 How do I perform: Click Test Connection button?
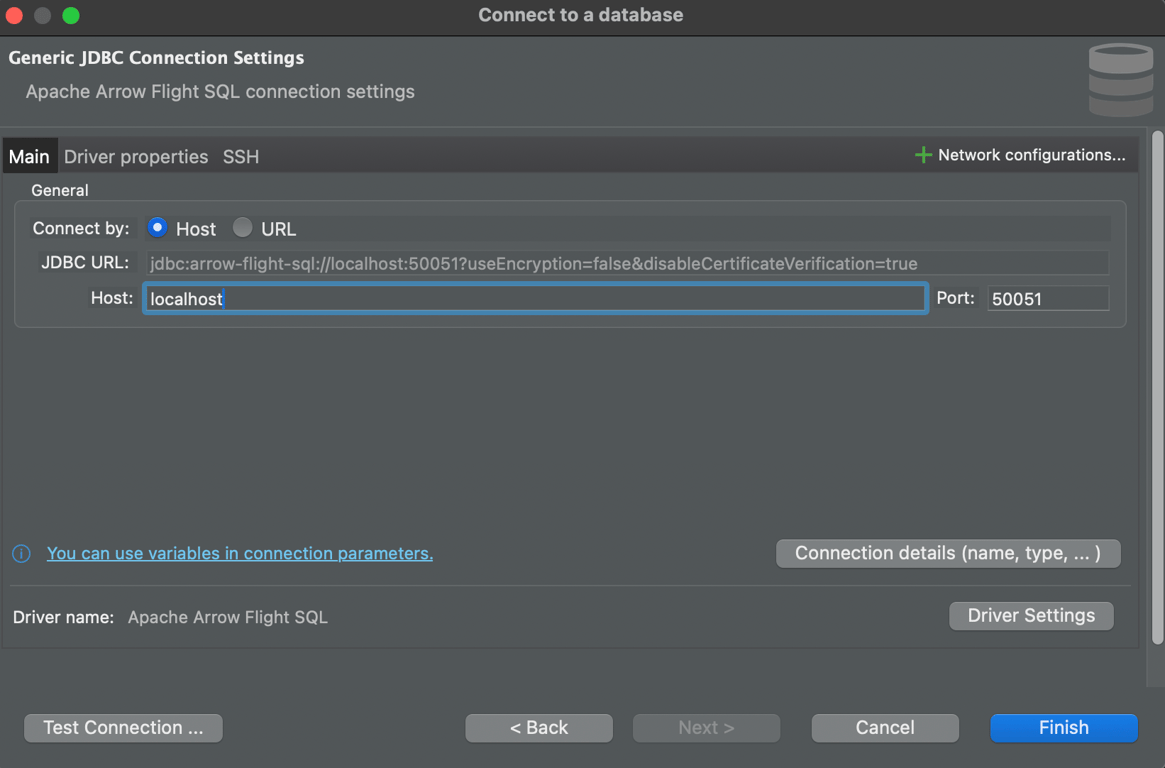(x=123, y=728)
